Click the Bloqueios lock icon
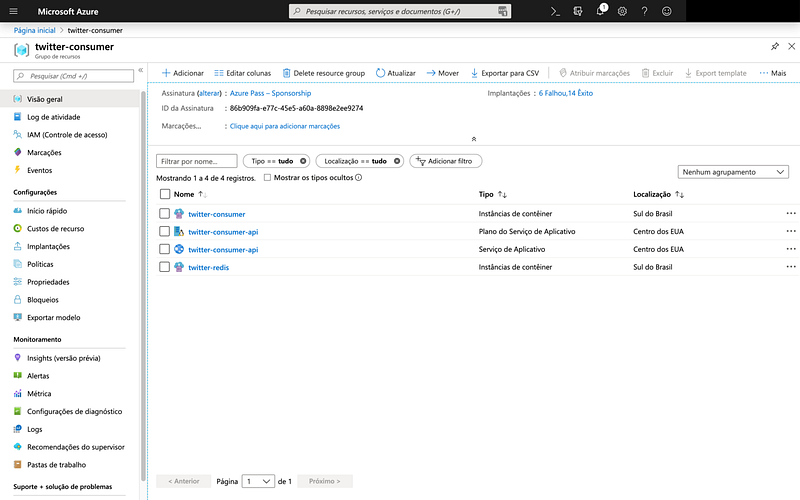The image size is (800, 500). coord(17,299)
